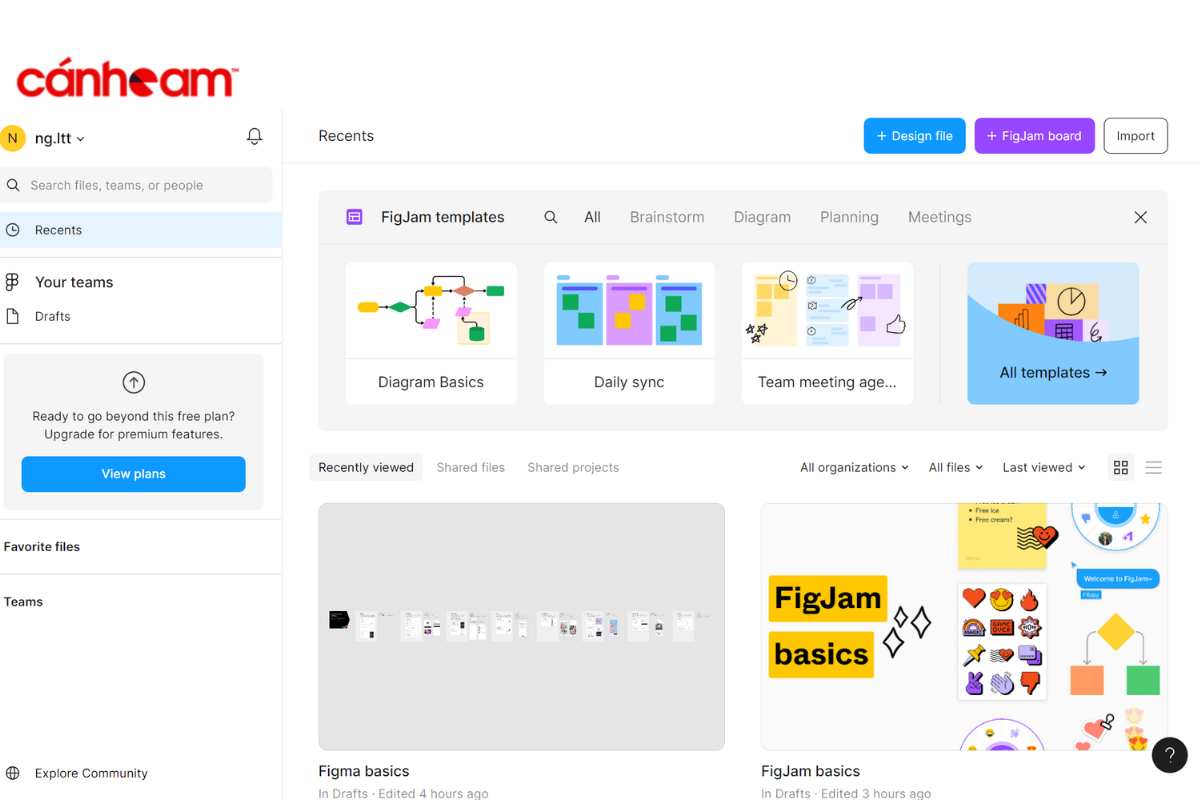The image size is (1200, 800).
Task: Click the globe icon beside Explore Community
Action: tap(13, 773)
